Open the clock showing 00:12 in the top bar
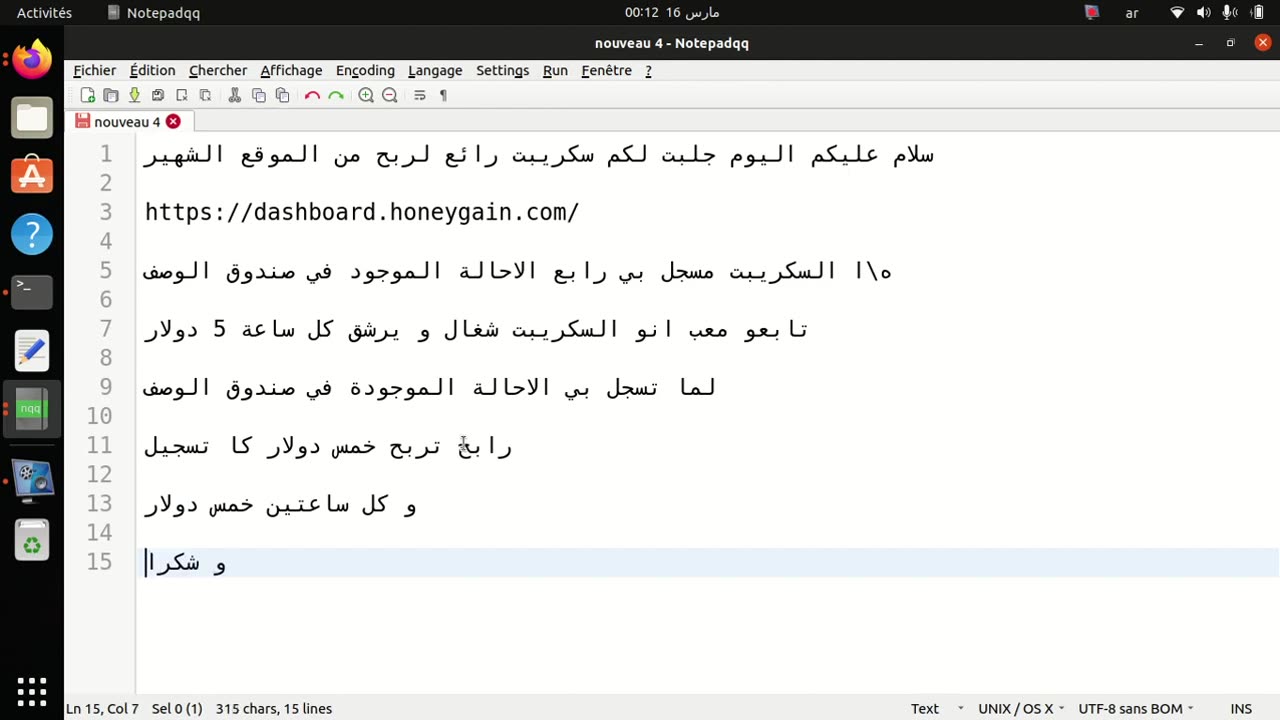The height and width of the screenshot is (720, 1280). (x=672, y=13)
